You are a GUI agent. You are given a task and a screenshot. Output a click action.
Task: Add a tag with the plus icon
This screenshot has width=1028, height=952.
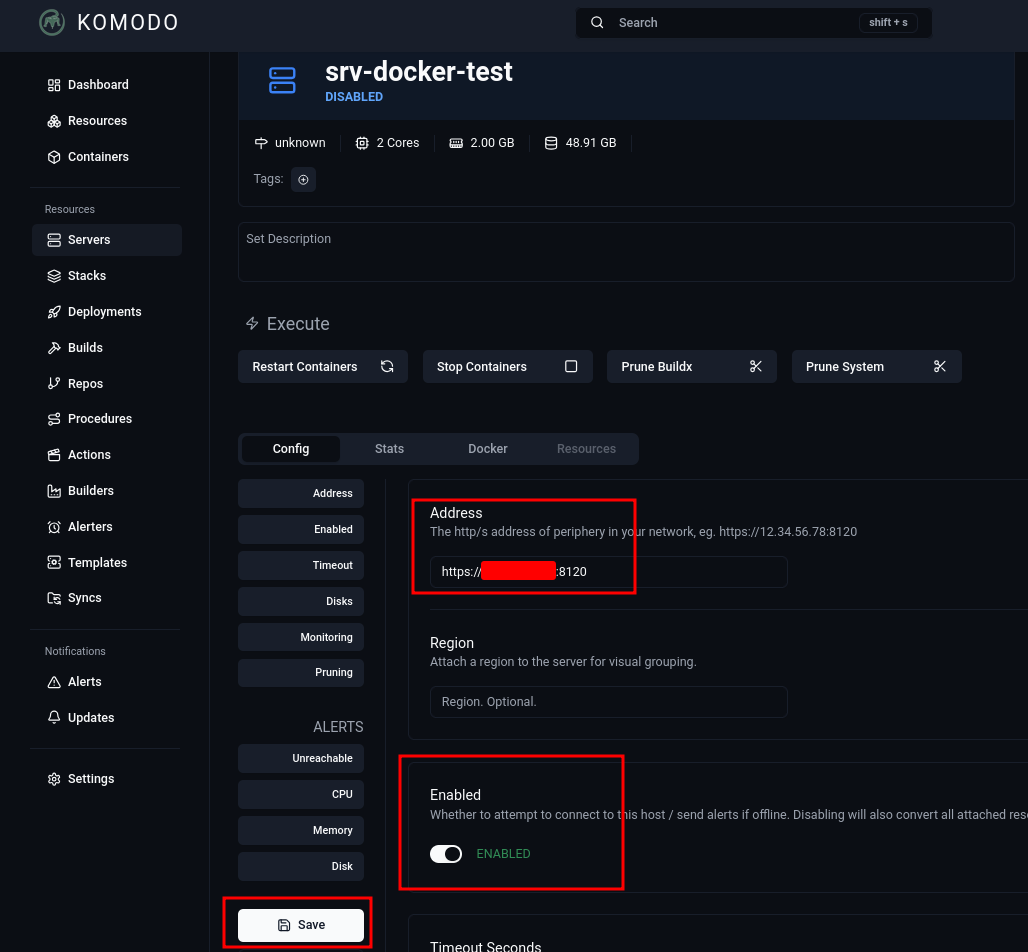pos(304,180)
